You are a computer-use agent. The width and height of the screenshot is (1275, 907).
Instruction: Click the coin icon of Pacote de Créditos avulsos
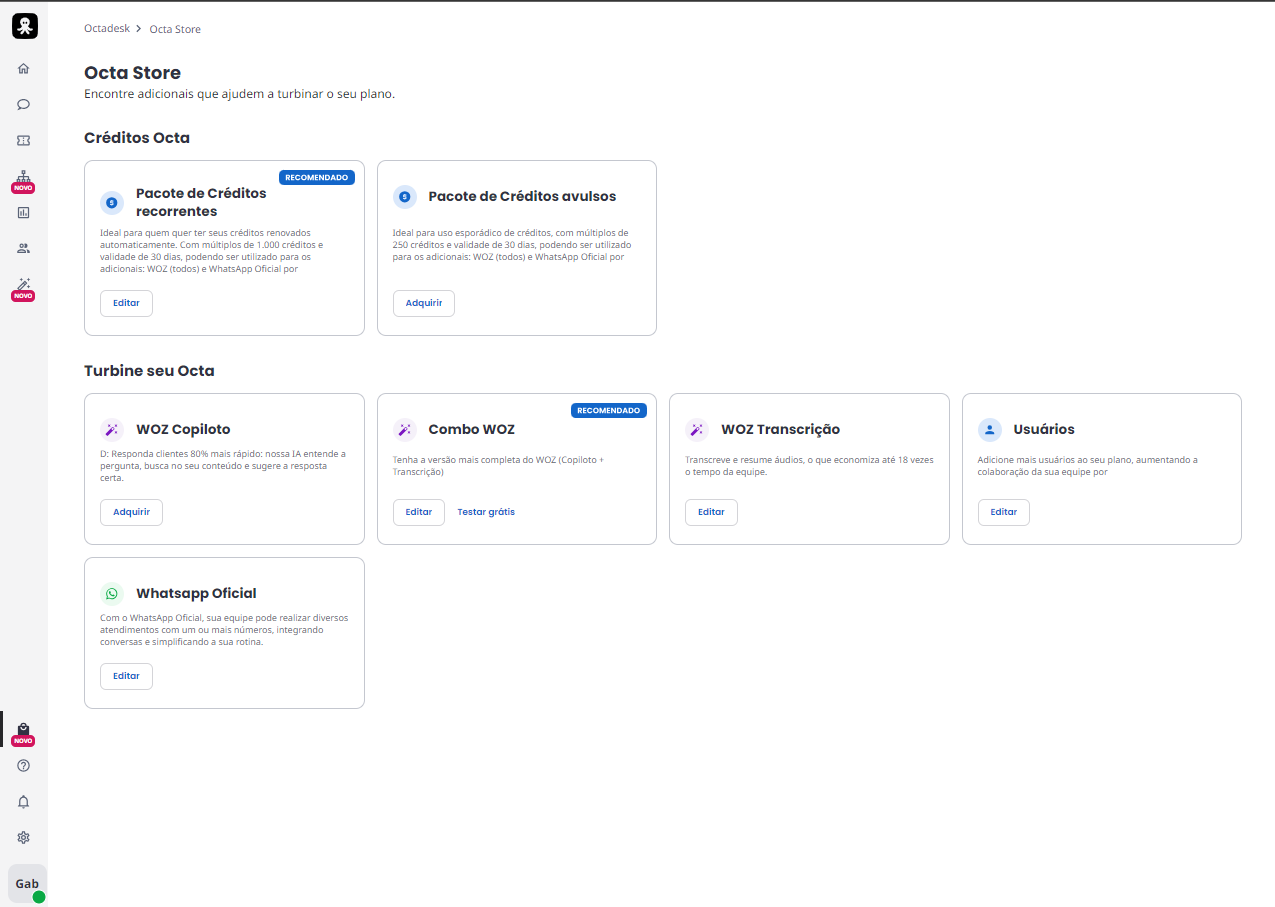pyautogui.click(x=404, y=196)
